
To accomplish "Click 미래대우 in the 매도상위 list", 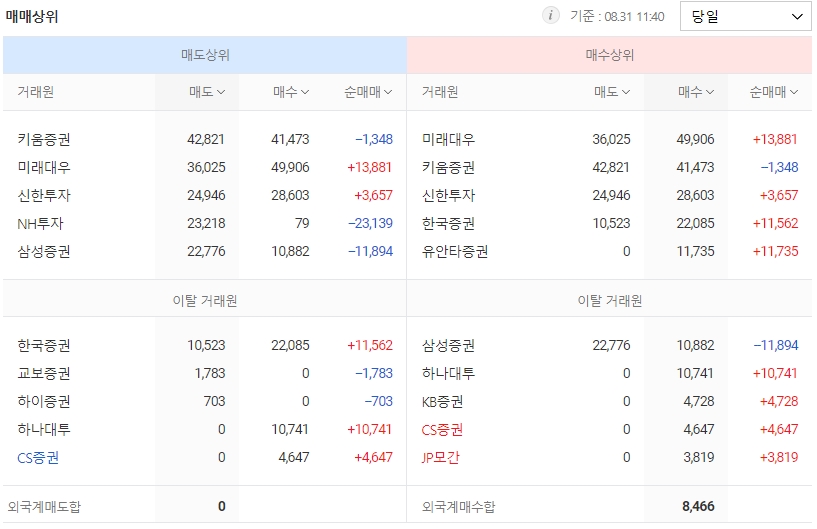I will tap(44, 167).
